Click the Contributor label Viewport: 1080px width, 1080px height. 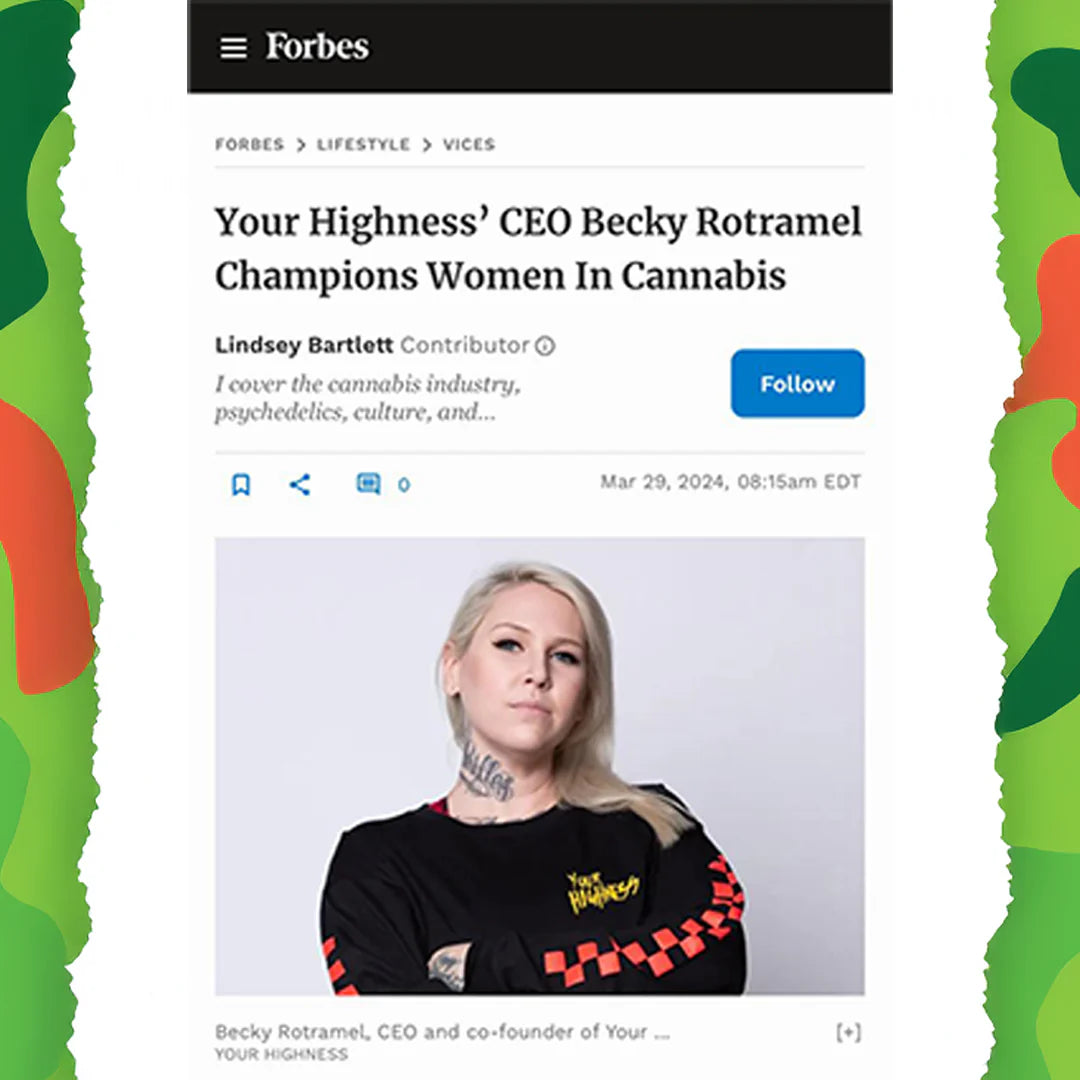click(465, 344)
